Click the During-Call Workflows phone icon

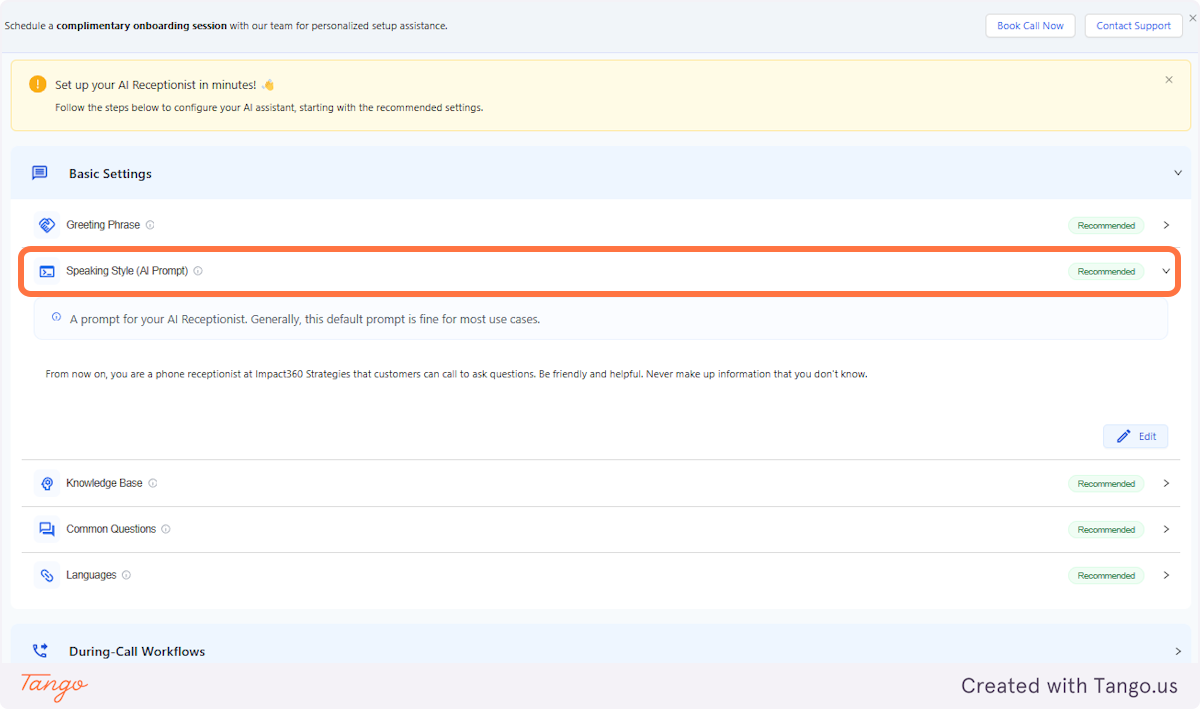point(40,651)
